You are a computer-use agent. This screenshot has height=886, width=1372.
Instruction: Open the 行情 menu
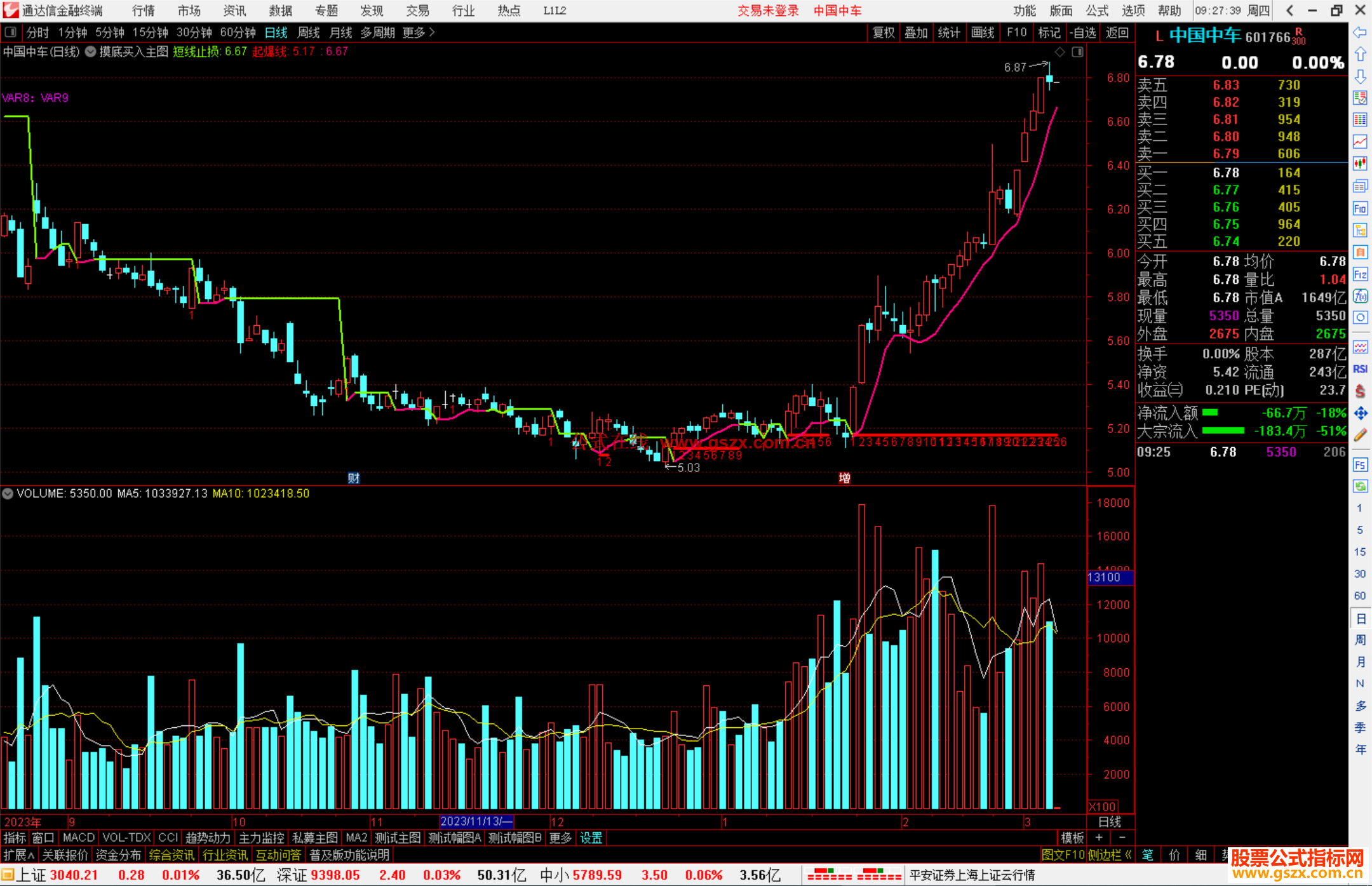click(x=143, y=10)
